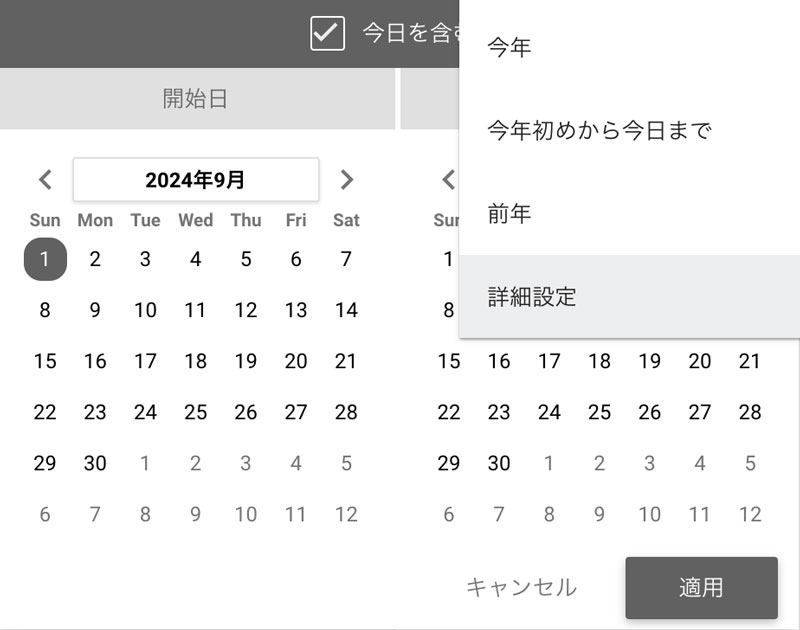Select September 12 in start calendar

[x=245, y=310]
